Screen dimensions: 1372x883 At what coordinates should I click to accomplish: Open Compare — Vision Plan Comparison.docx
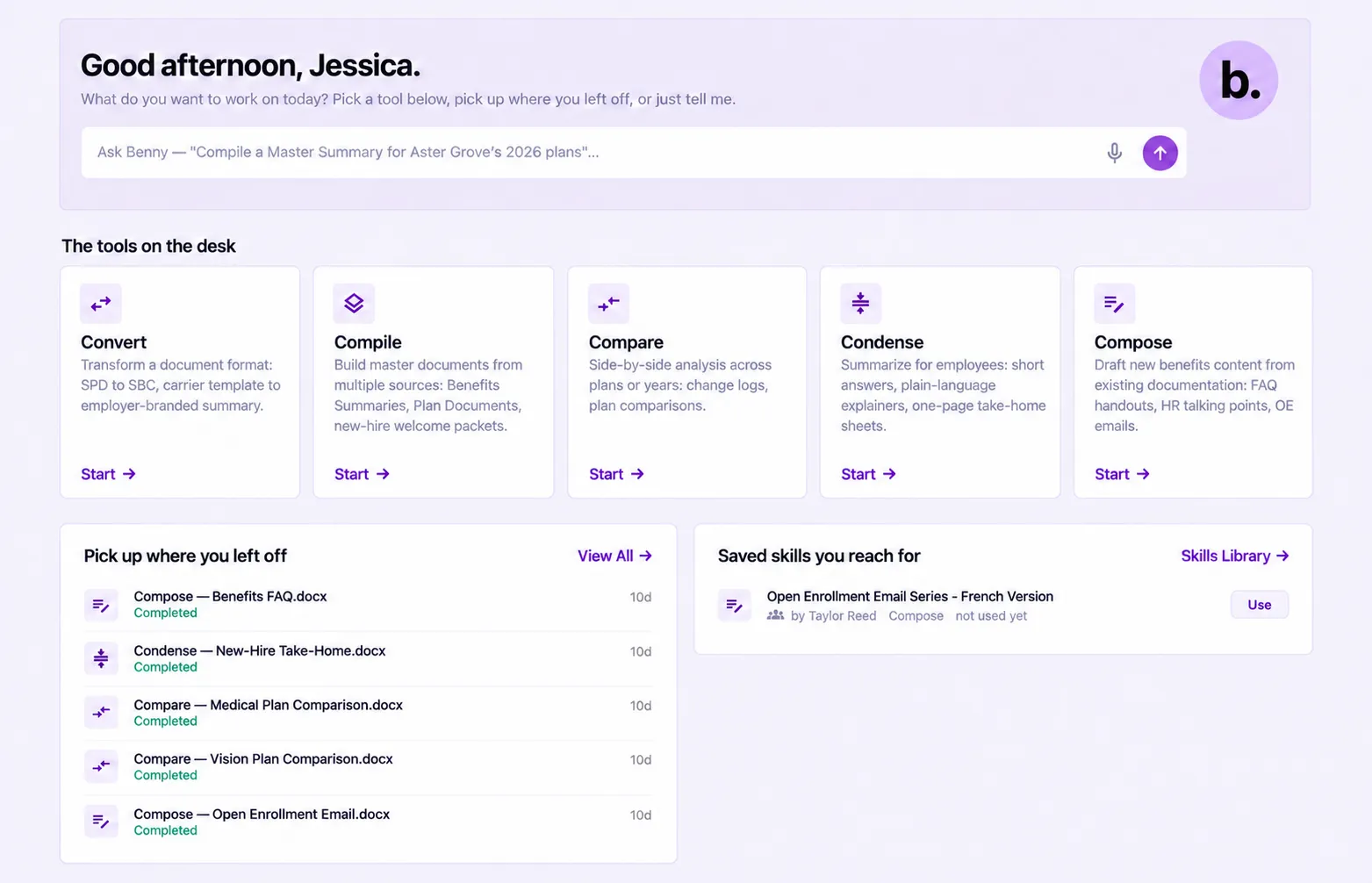point(368,766)
